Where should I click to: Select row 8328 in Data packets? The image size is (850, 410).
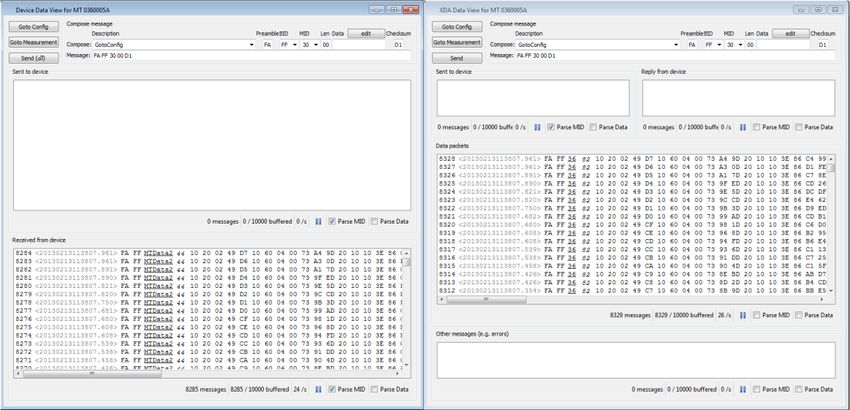click(x=633, y=159)
